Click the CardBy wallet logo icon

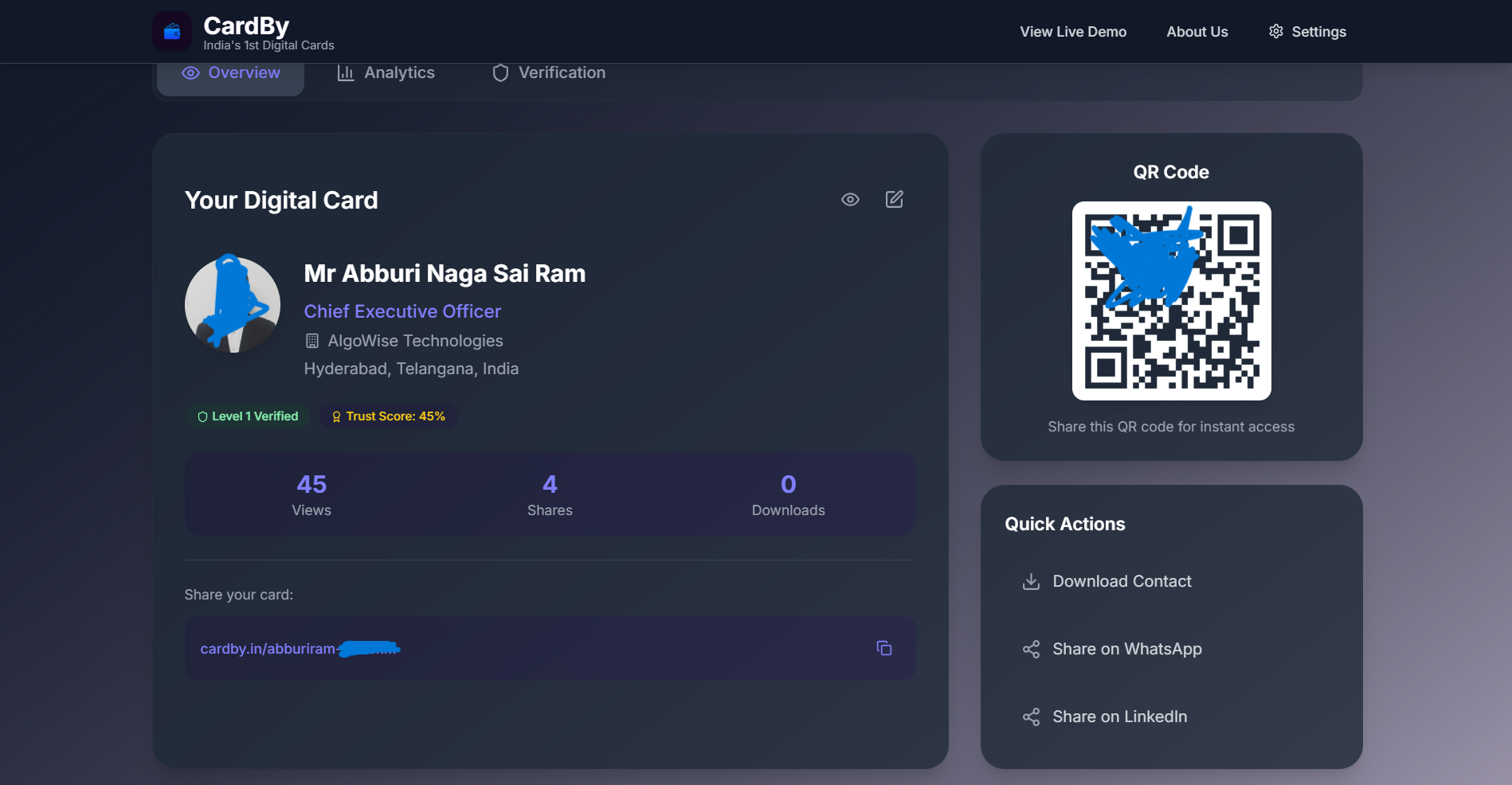[x=172, y=32]
